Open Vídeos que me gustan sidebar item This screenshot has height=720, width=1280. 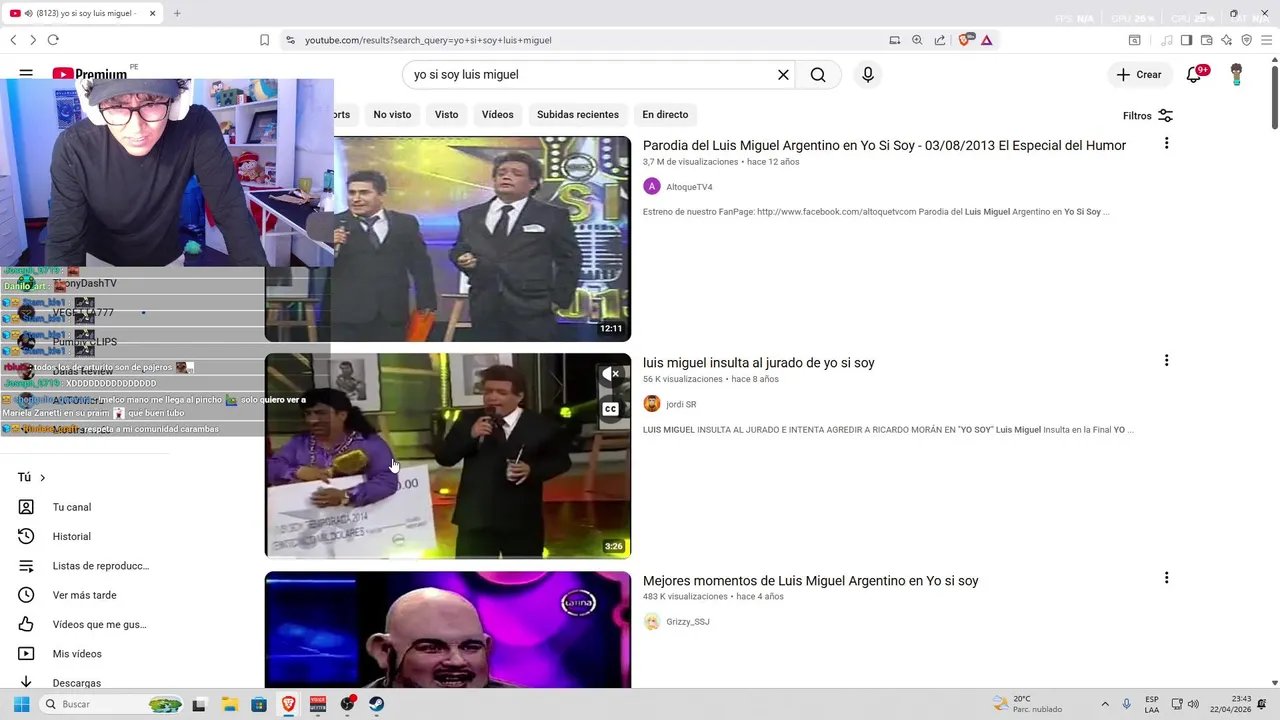[x=99, y=625]
